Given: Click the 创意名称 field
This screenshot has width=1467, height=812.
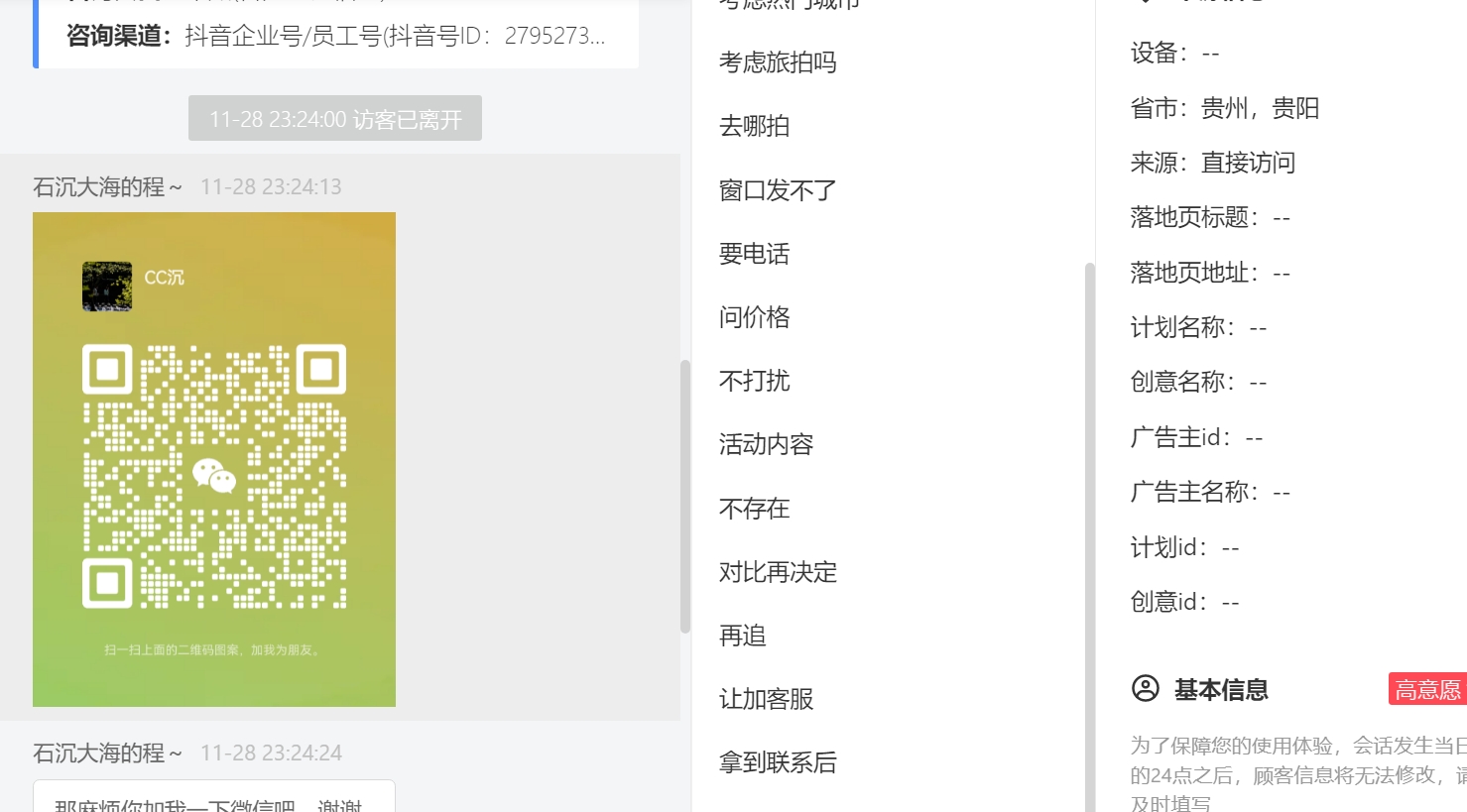Looking at the screenshot, I should [1198, 382].
